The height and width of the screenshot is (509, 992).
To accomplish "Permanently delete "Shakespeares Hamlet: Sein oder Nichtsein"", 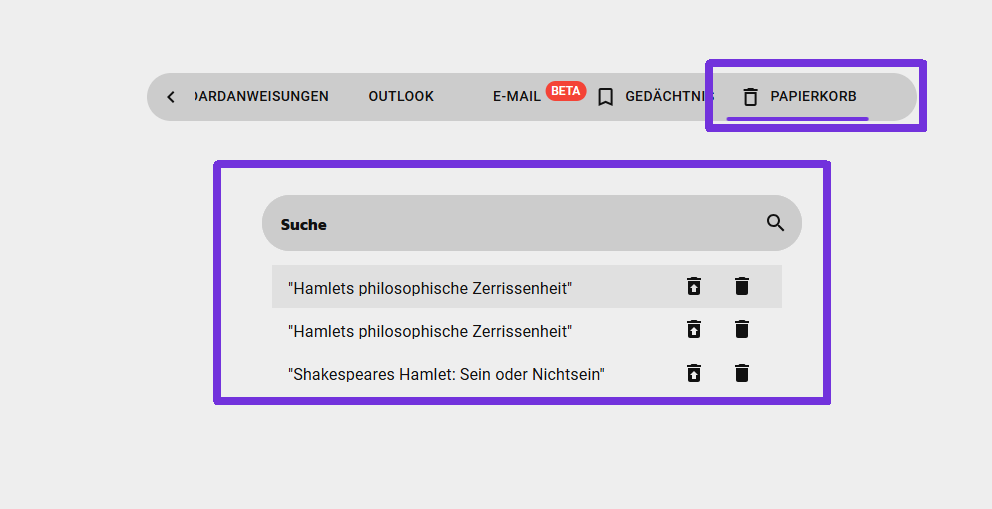I will pos(741,374).
